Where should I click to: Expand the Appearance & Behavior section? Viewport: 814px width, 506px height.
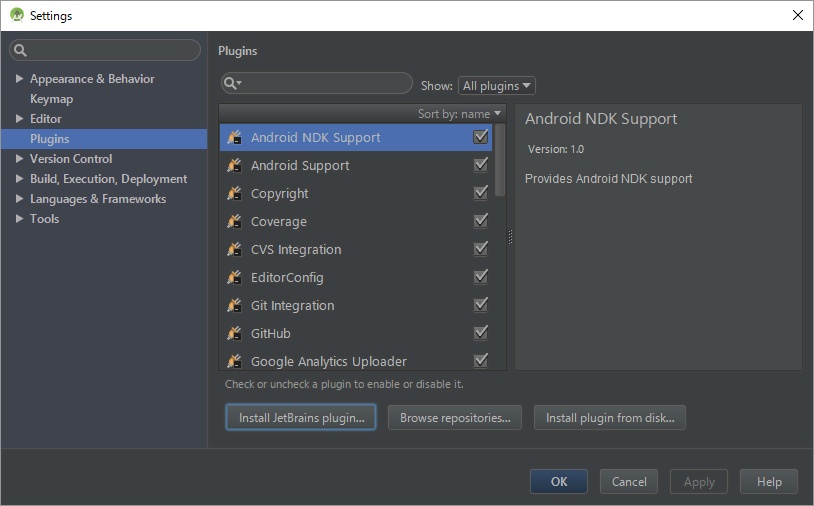(x=19, y=78)
